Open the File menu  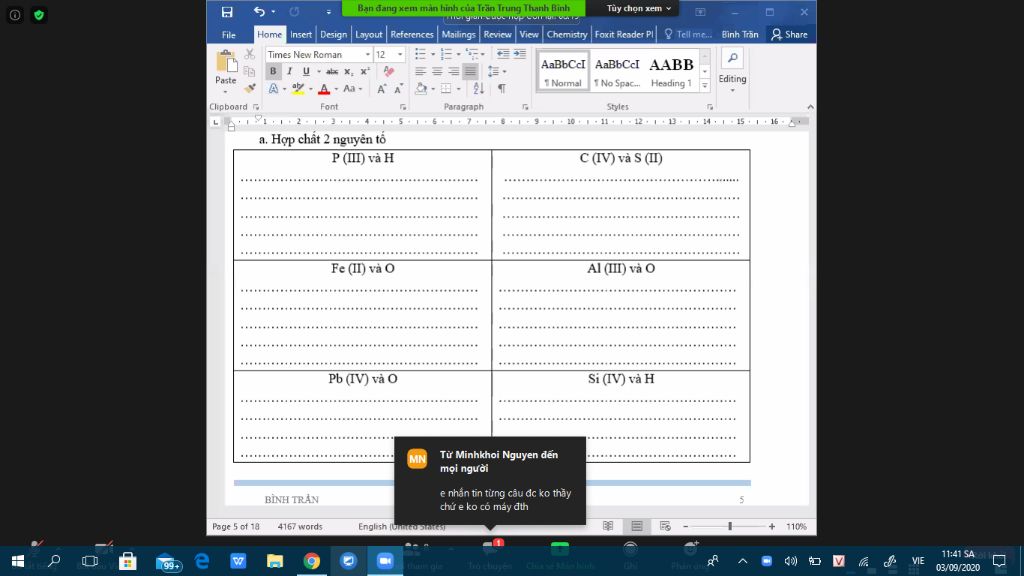229,35
